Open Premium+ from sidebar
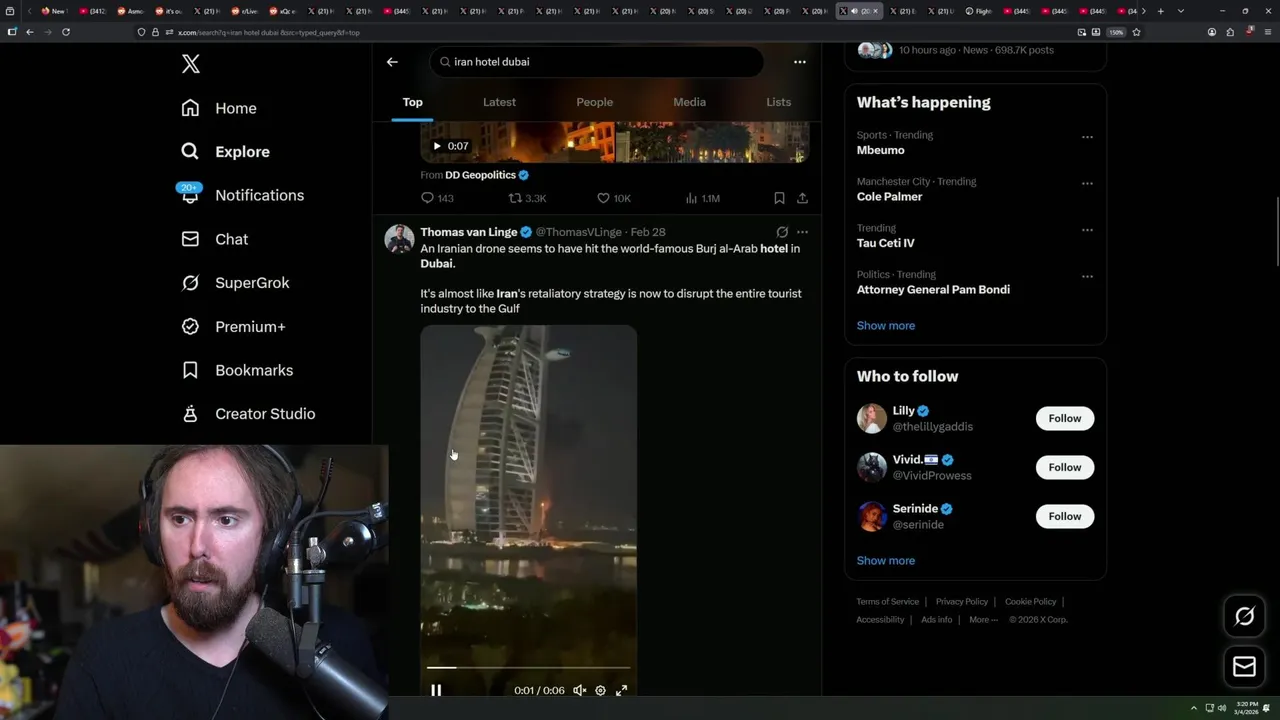1280x720 pixels. [x=233, y=327]
